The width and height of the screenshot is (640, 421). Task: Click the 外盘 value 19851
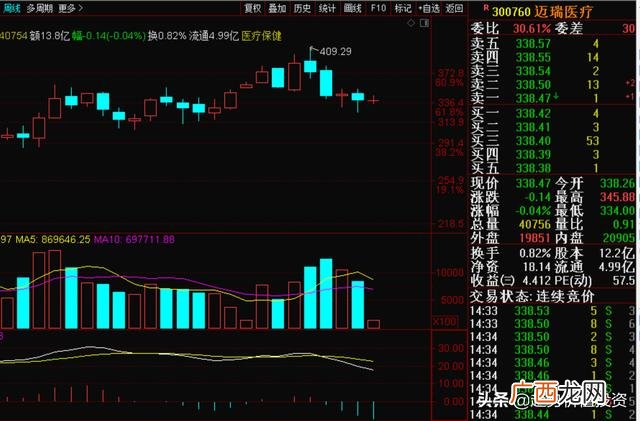tap(535, 238)
